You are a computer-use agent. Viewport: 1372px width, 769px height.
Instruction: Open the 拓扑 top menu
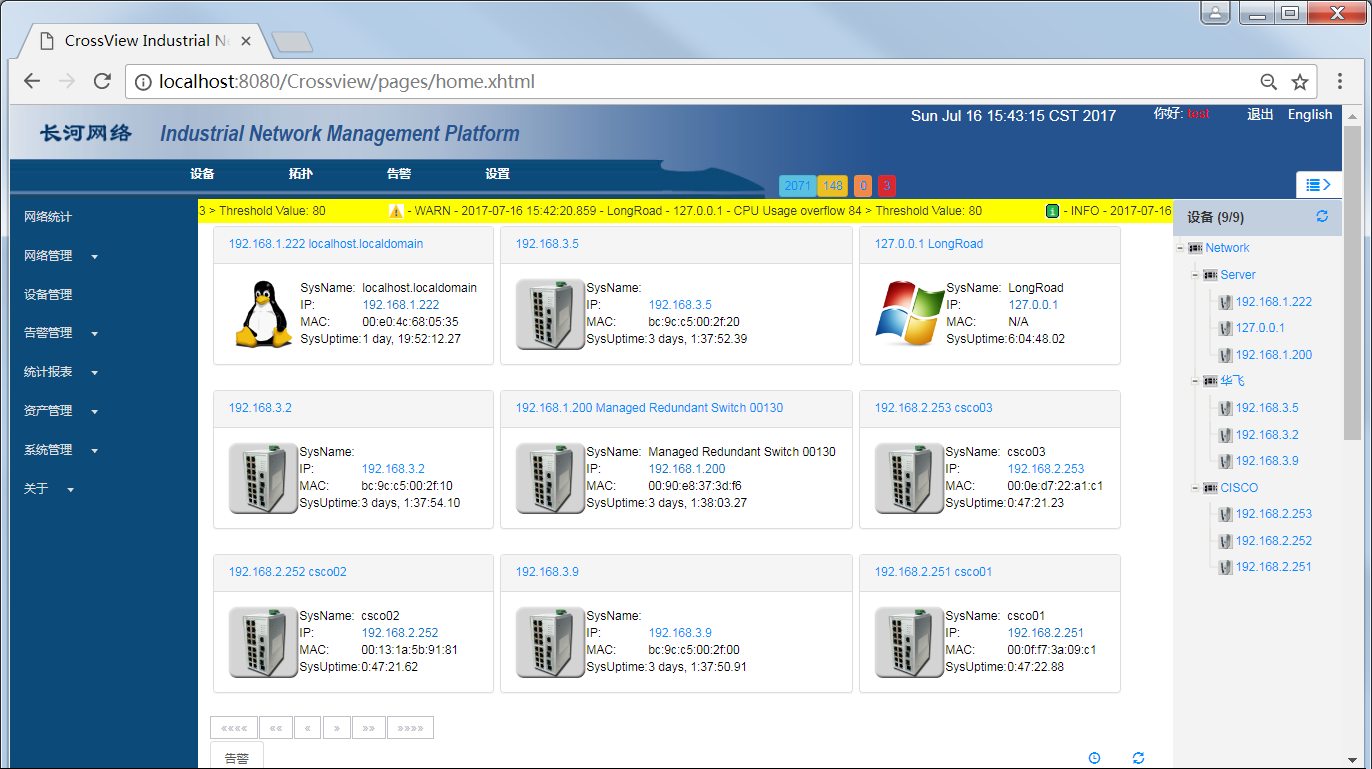[300, 174]
